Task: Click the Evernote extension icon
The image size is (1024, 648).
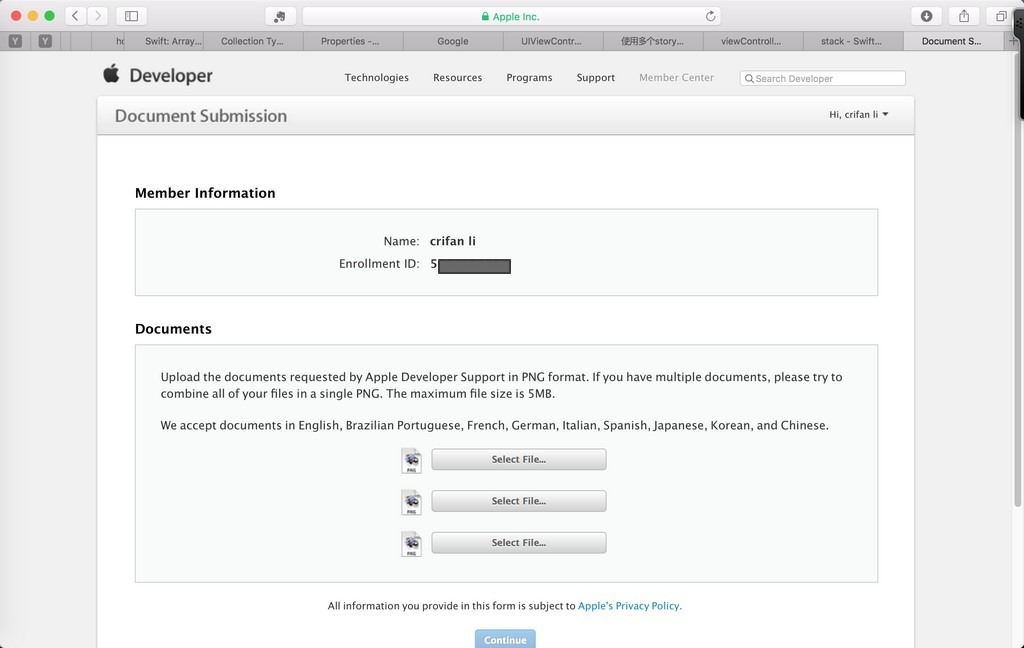Action: coord(279,16)
